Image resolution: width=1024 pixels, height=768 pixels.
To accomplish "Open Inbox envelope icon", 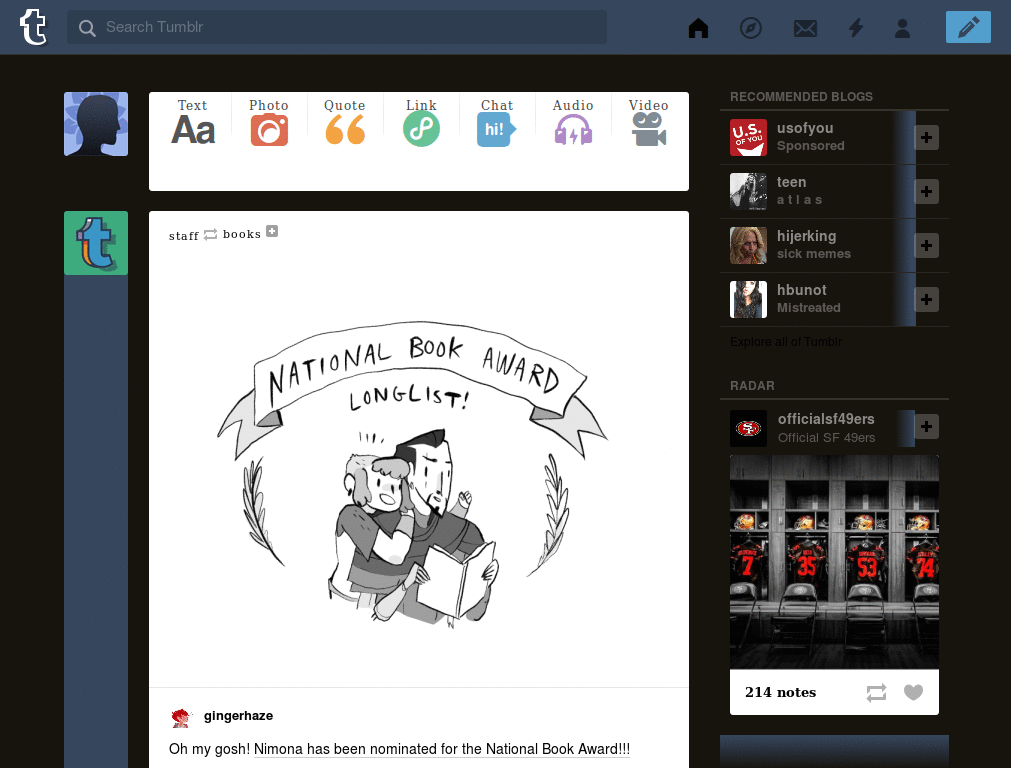I will tap(805, 28).
